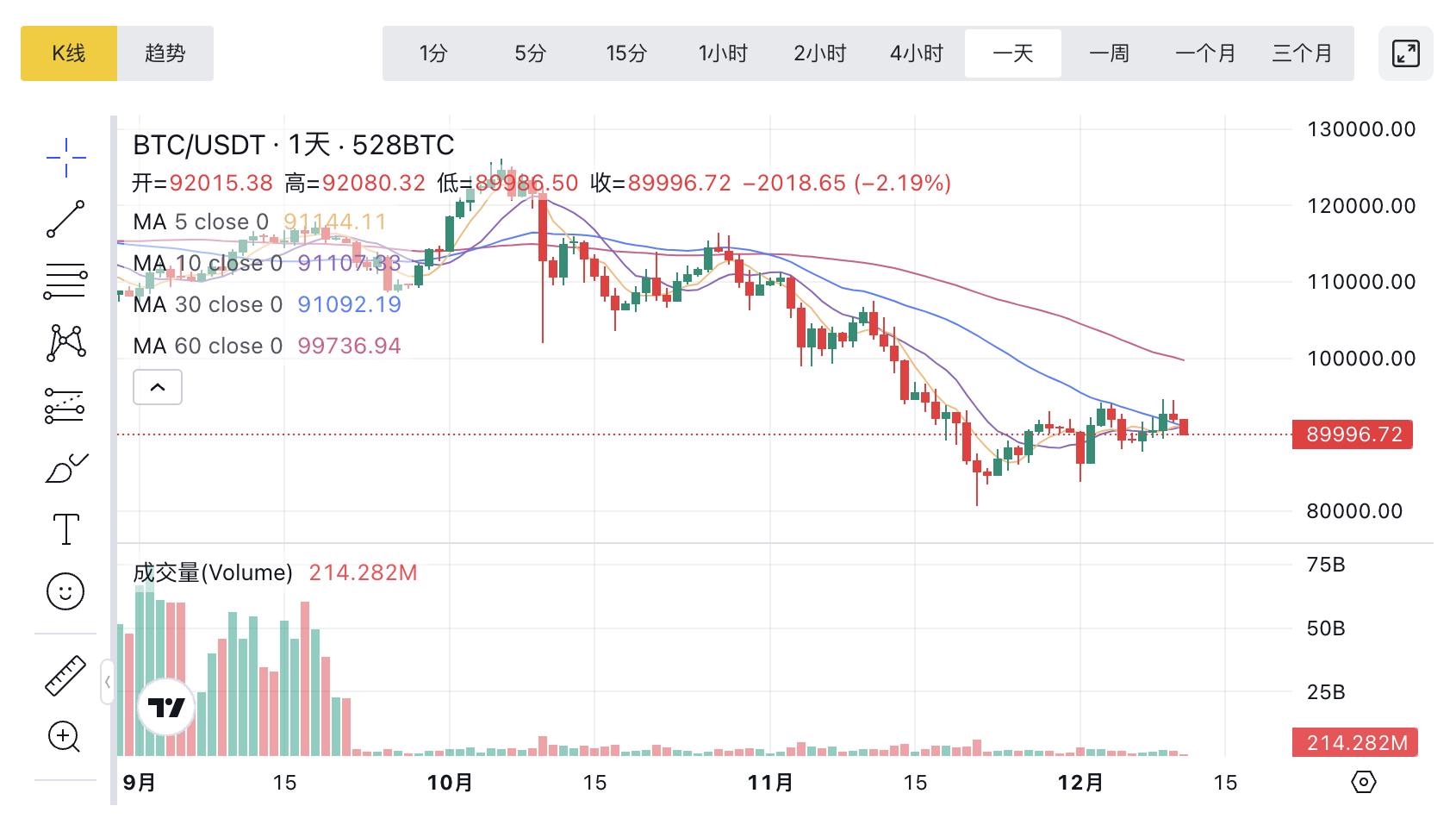Select the XABCD pattern tool
This screenshot has width=1456, height=831.
[65, 343]
